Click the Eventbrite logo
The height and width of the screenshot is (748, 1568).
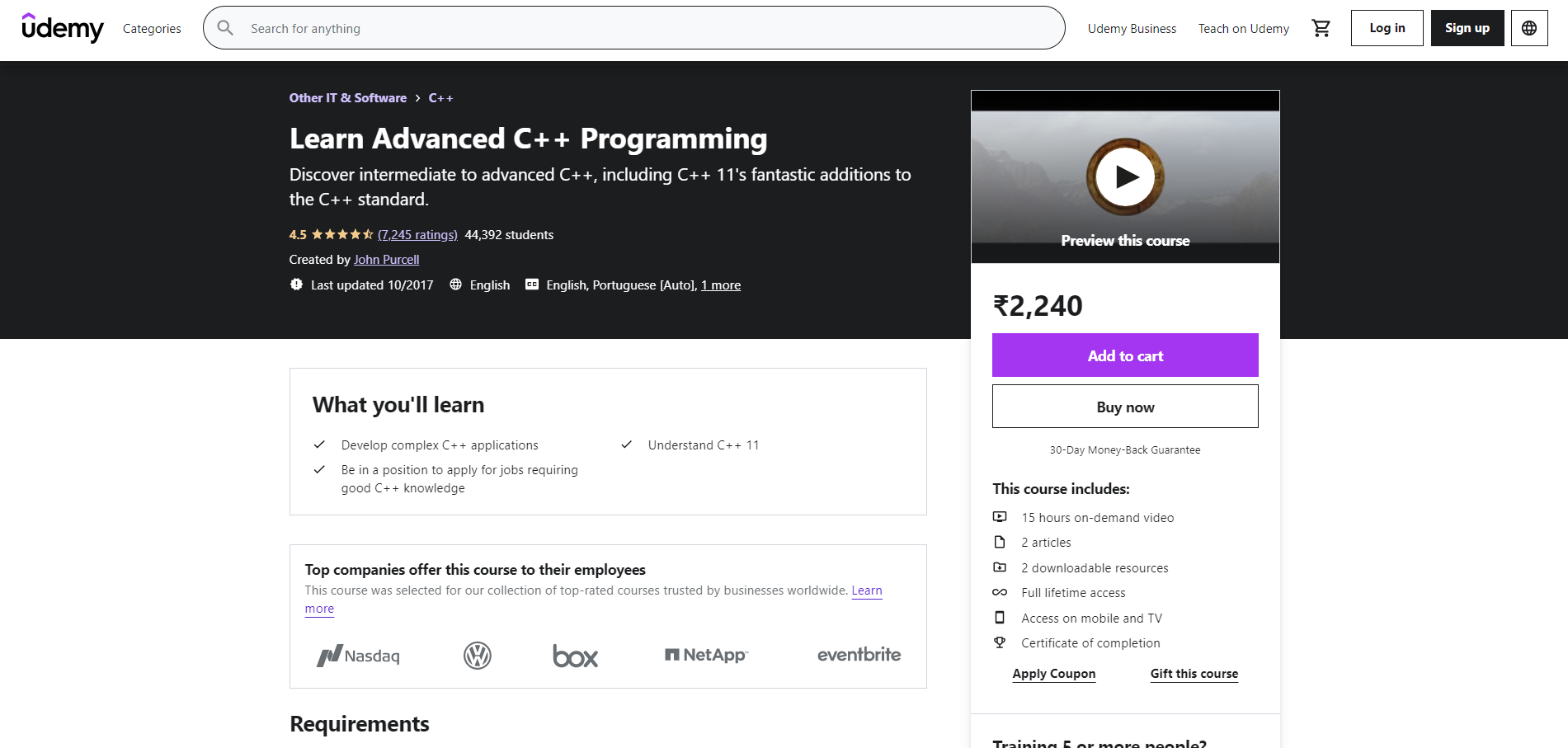click(859, 655)
